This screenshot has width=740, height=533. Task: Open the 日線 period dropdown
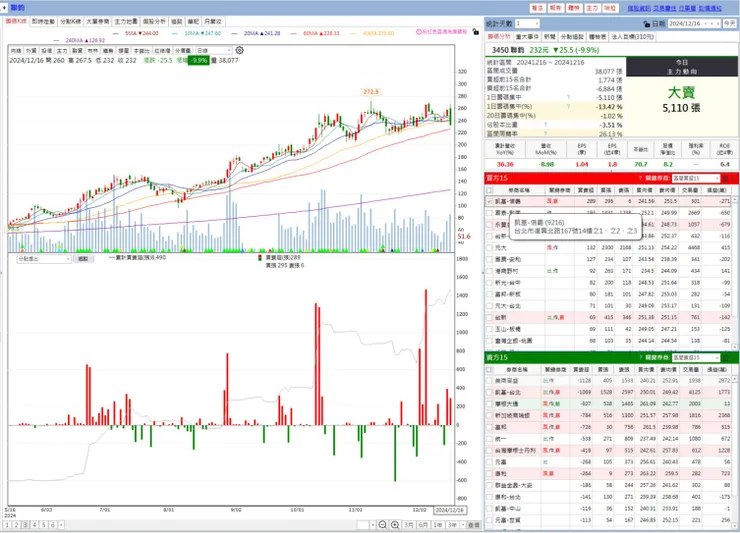[214, 51]
